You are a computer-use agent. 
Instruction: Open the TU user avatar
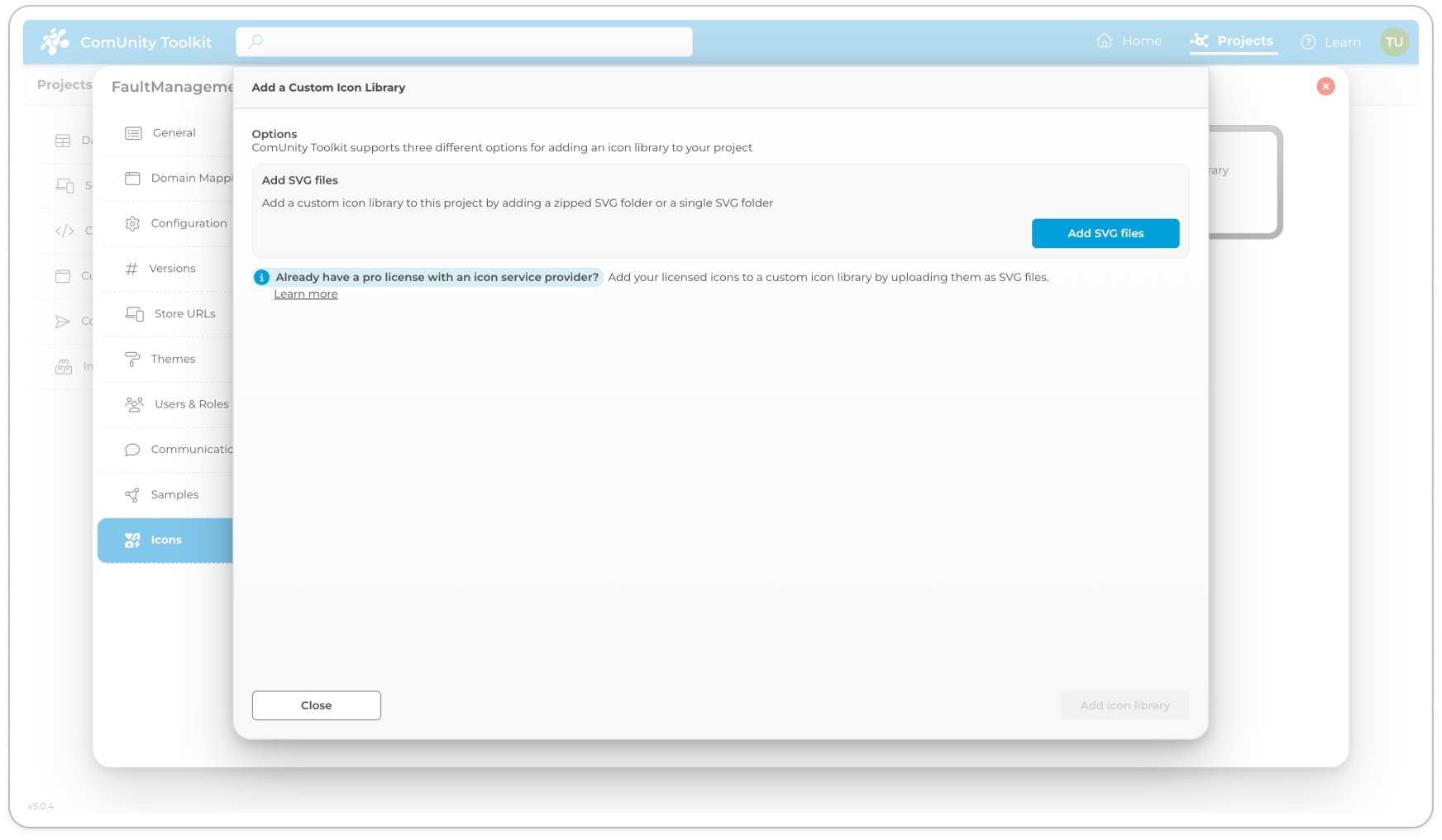pyautogui.click(x=1394, y=42)
